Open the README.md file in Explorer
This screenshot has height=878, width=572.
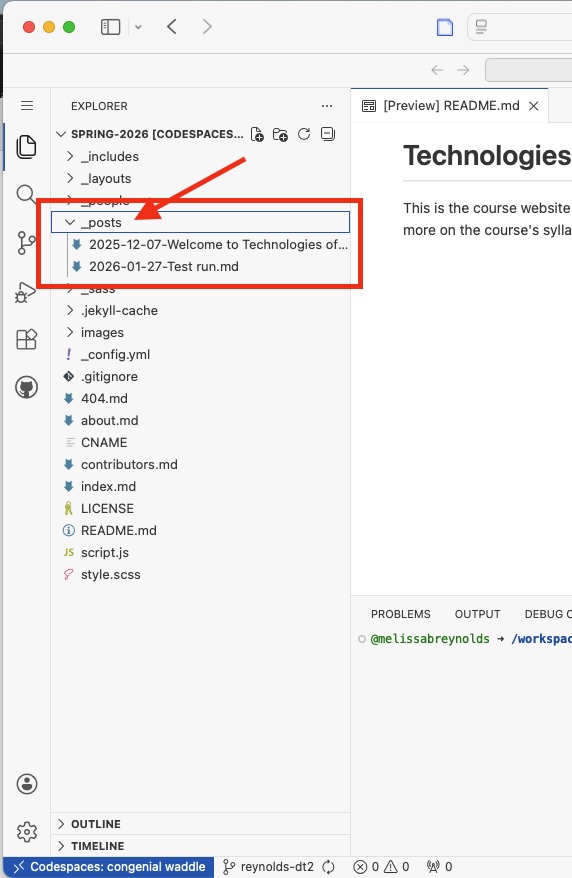point(200,530)
